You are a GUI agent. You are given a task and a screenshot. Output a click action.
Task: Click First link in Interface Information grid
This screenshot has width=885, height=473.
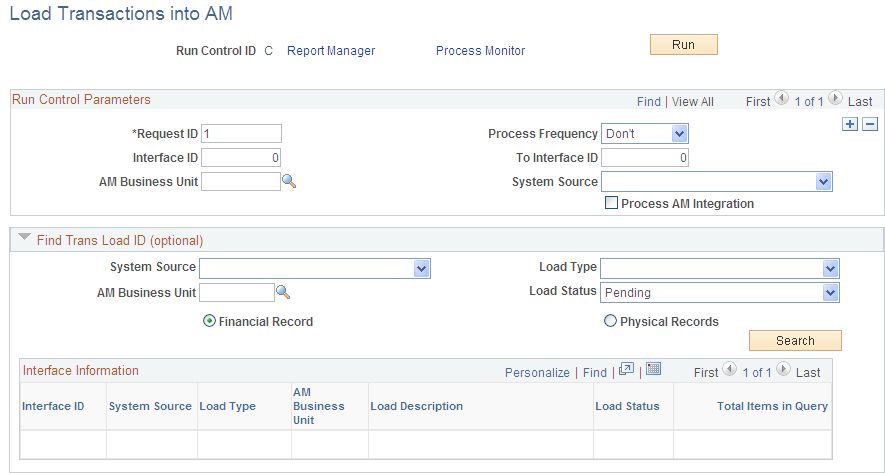pyautogui.click(x=706, y=373)
